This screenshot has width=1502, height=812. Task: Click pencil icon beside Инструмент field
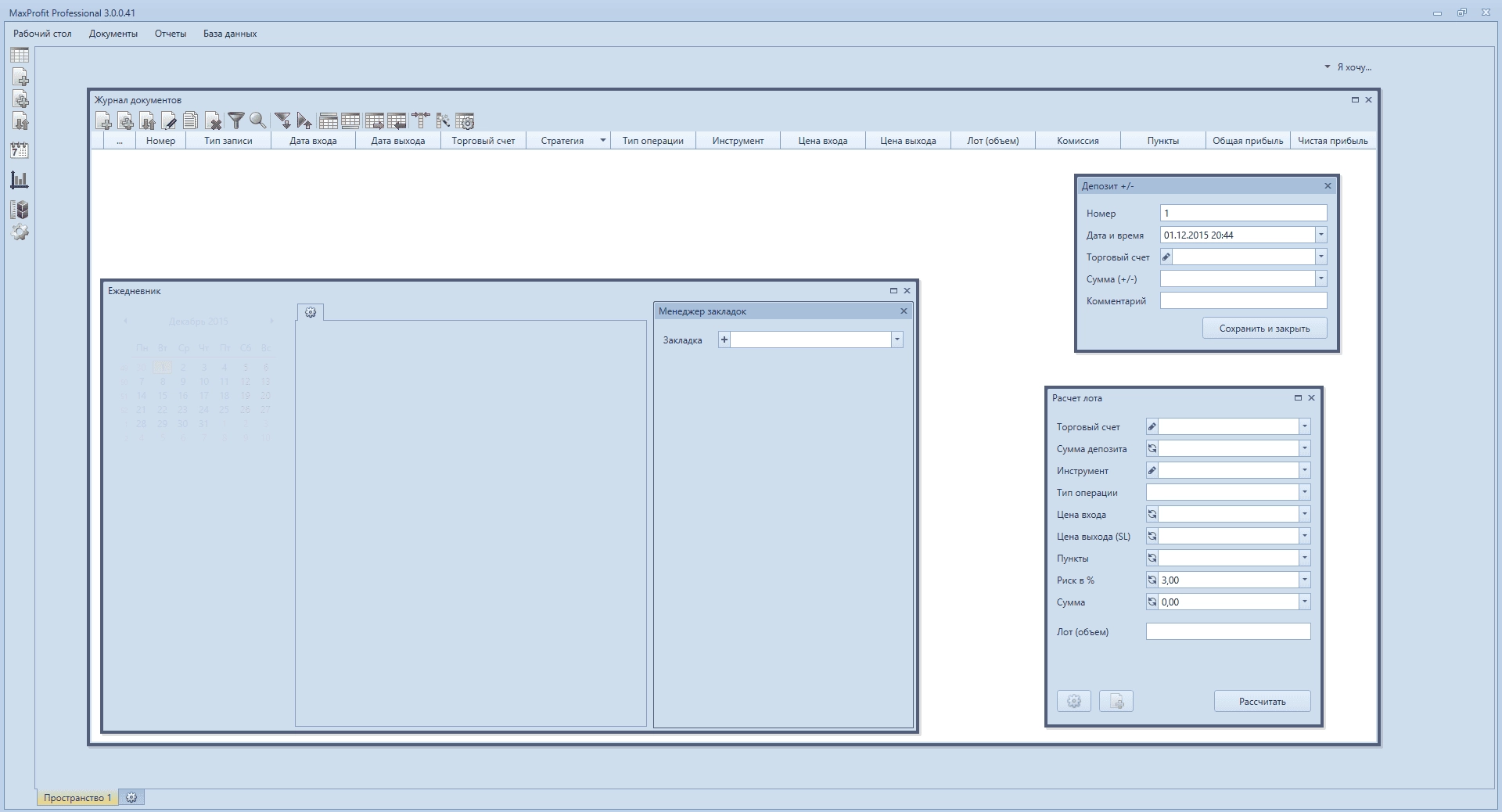(1152, 470)
